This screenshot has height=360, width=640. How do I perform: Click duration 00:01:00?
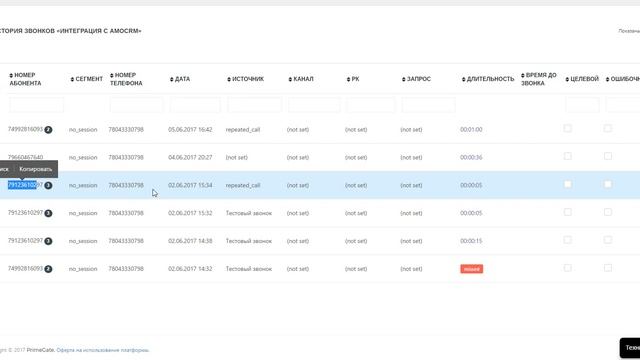point(471,130)
